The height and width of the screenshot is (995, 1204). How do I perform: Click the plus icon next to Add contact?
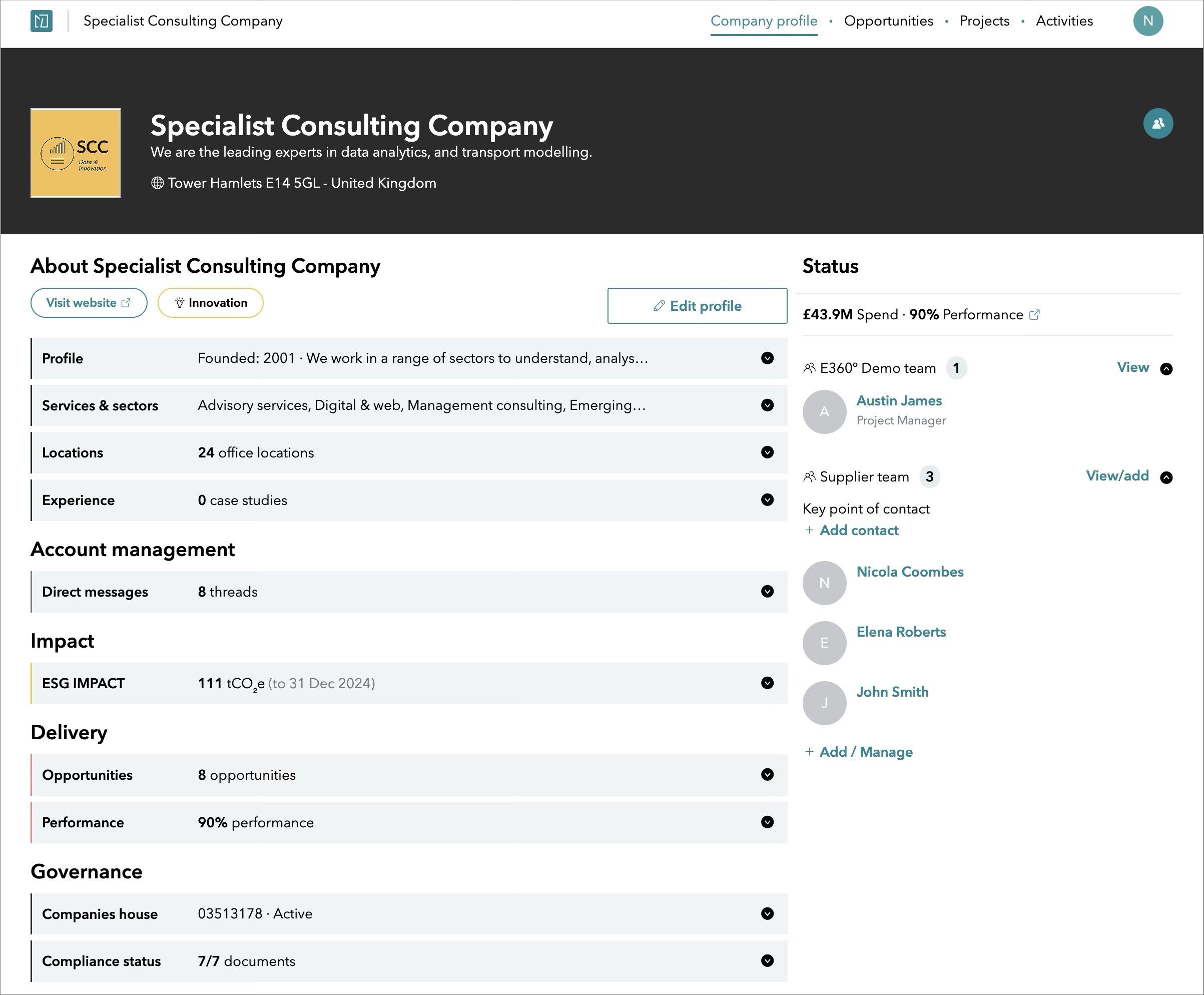(809, 530)
